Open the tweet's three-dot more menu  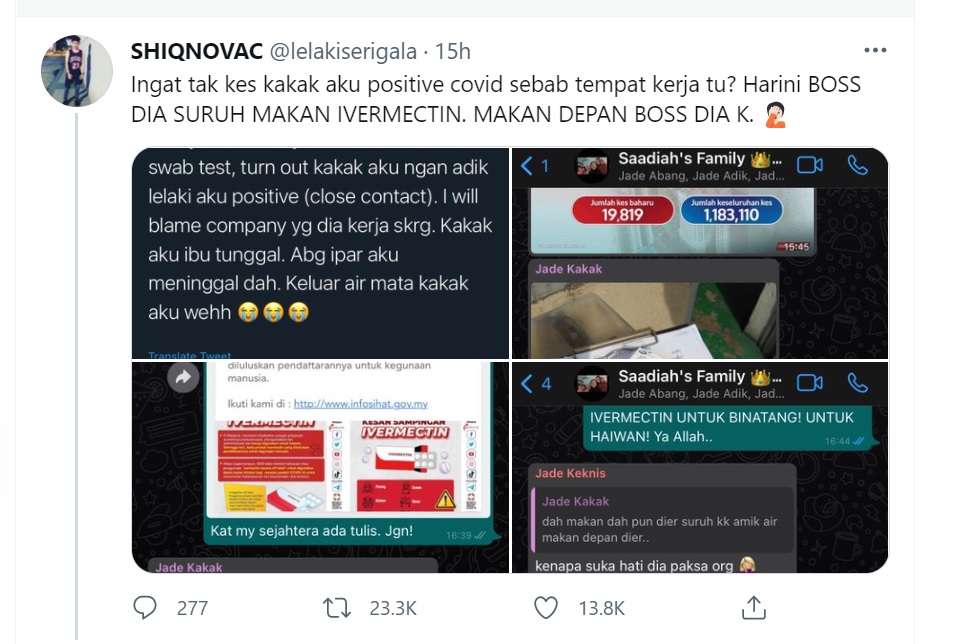(875, 51)
